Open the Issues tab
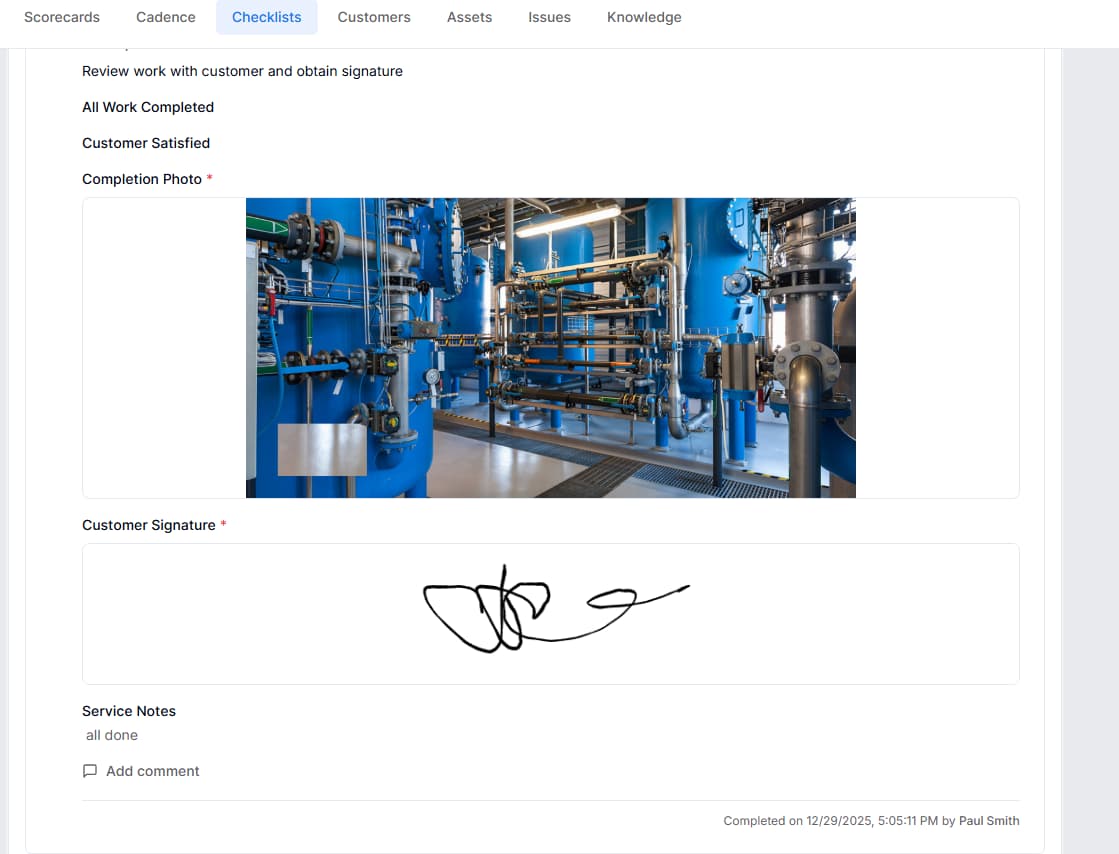Image resolution: width=1119 pixels, height=854 pixels. tap(548, 17)
